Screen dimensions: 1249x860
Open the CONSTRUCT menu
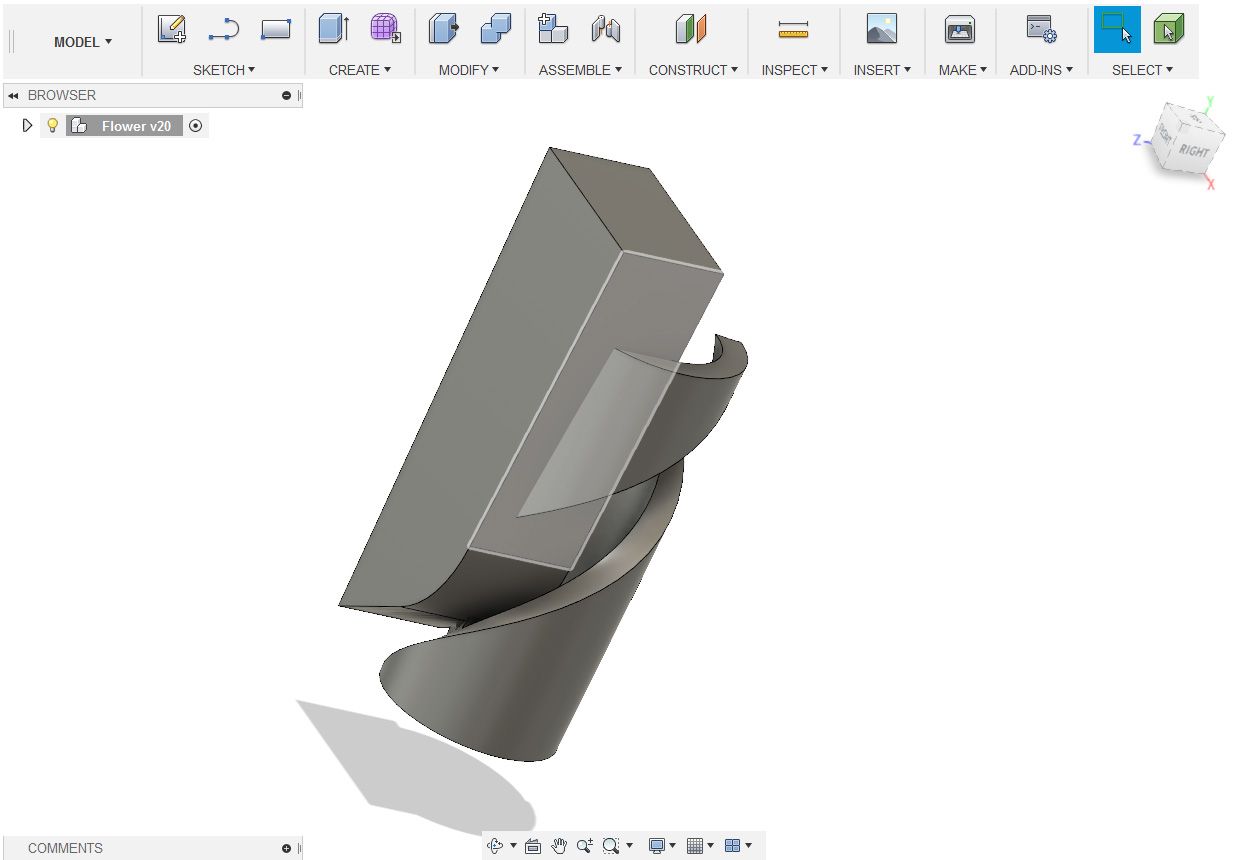click(x=693, y=70)
